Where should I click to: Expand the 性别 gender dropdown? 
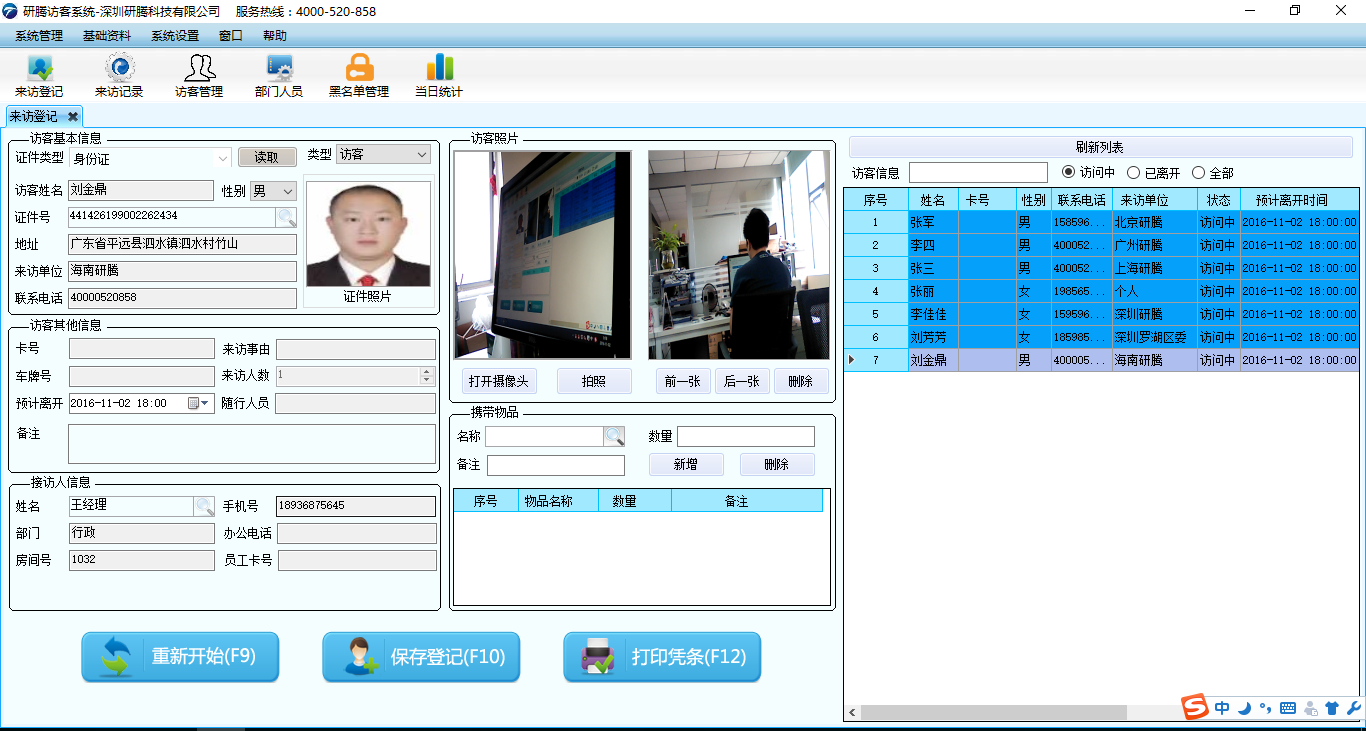(288, 191)
